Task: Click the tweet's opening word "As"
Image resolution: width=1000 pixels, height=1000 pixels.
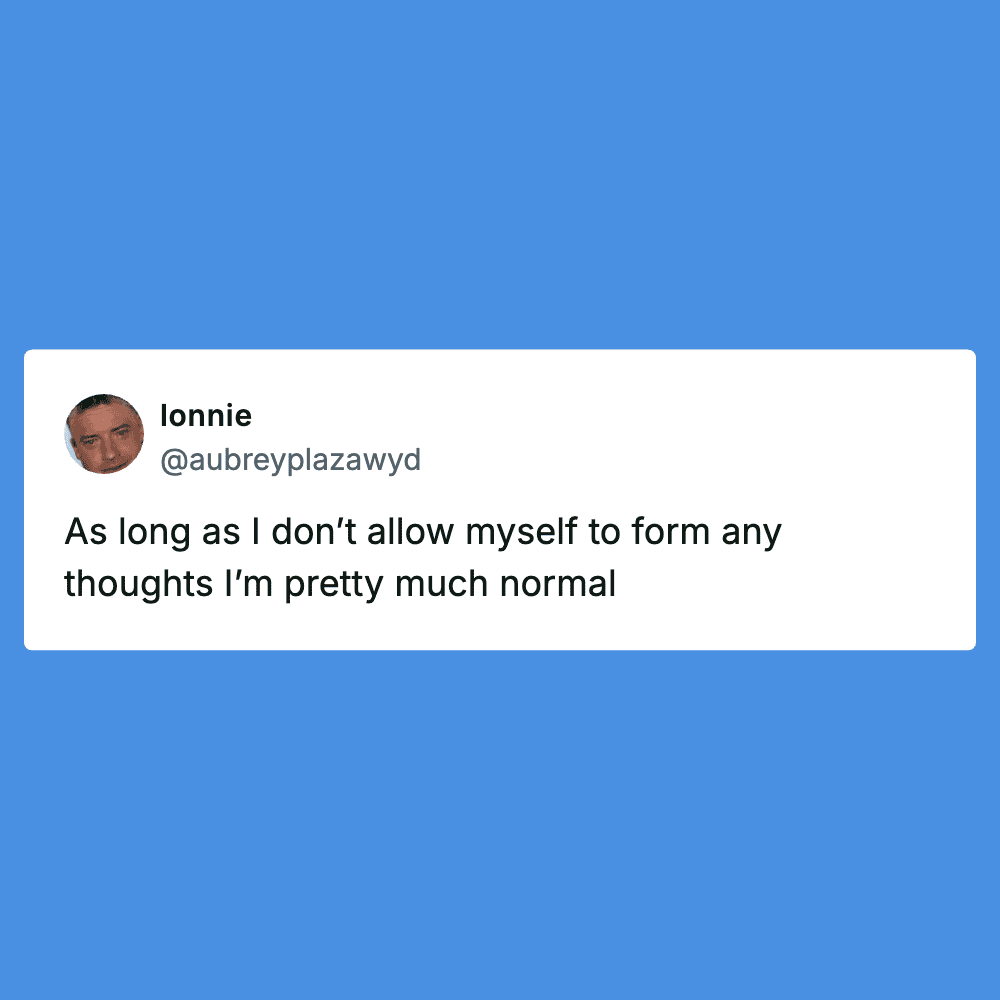Action: point(85,533)
